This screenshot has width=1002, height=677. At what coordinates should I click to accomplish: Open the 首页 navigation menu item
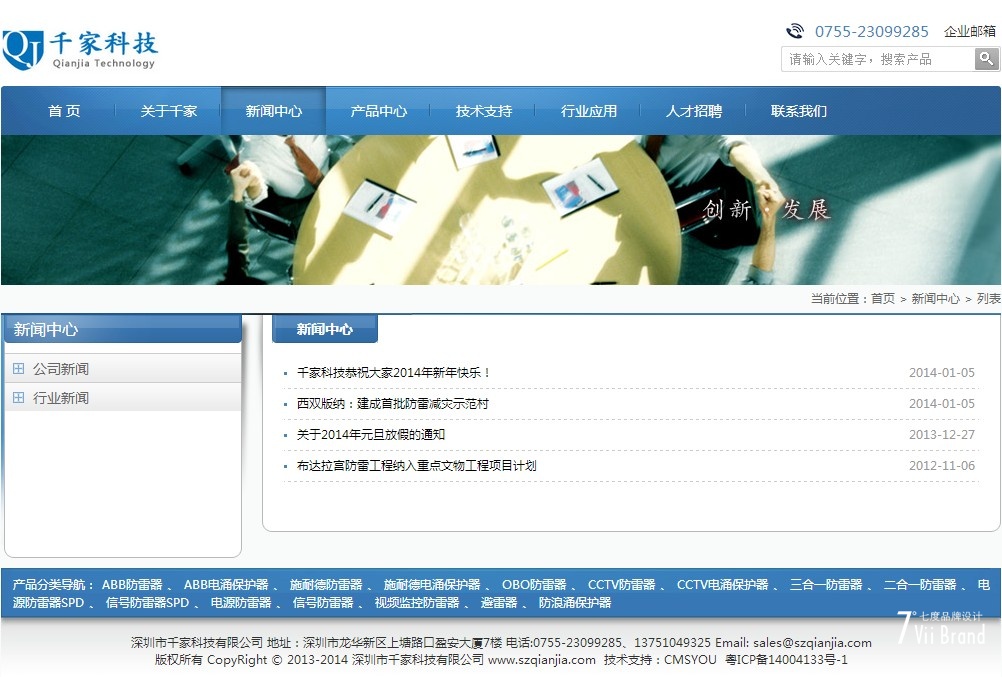64,111
